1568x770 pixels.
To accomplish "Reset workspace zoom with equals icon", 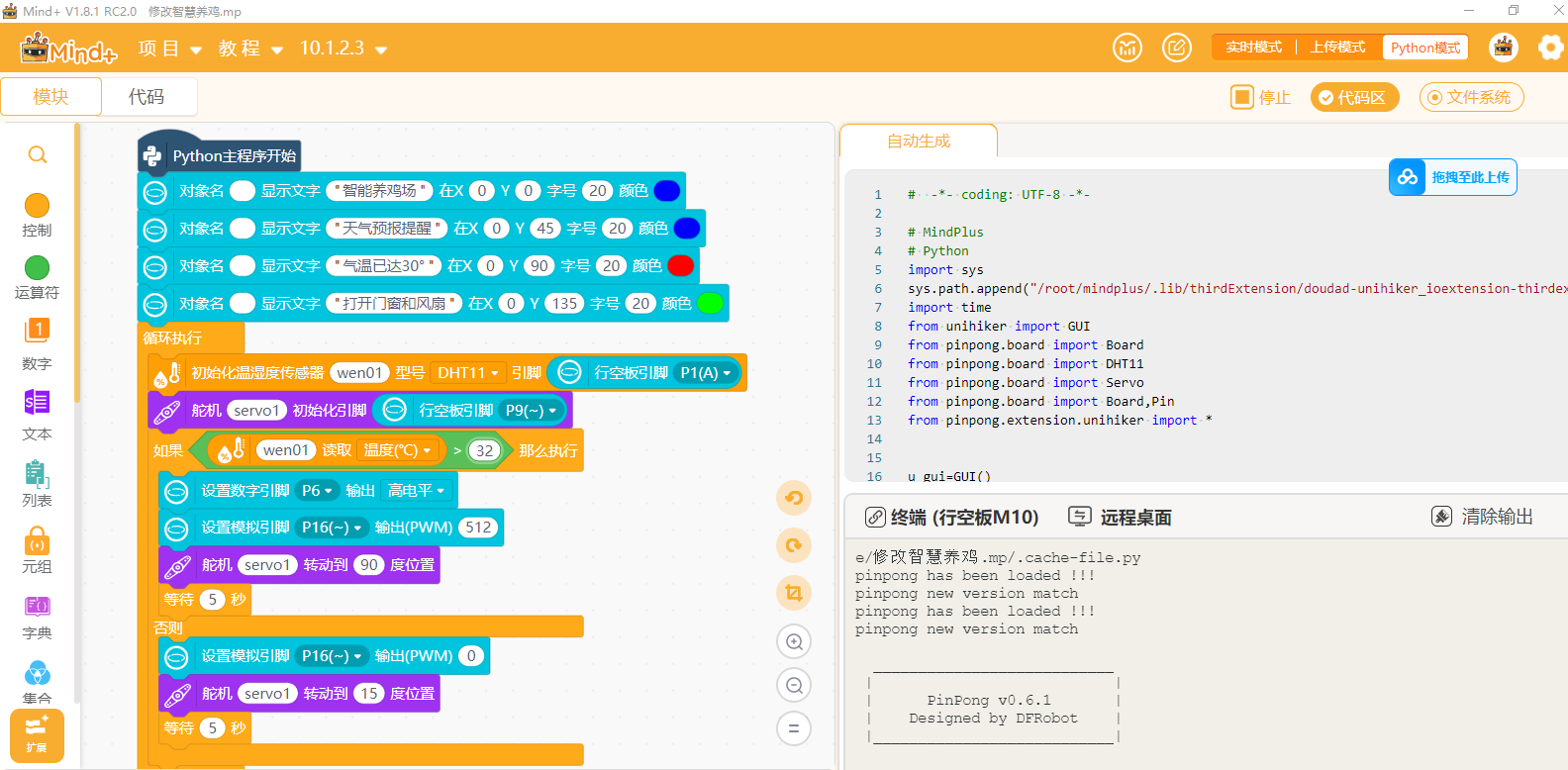I will point(794,728).
